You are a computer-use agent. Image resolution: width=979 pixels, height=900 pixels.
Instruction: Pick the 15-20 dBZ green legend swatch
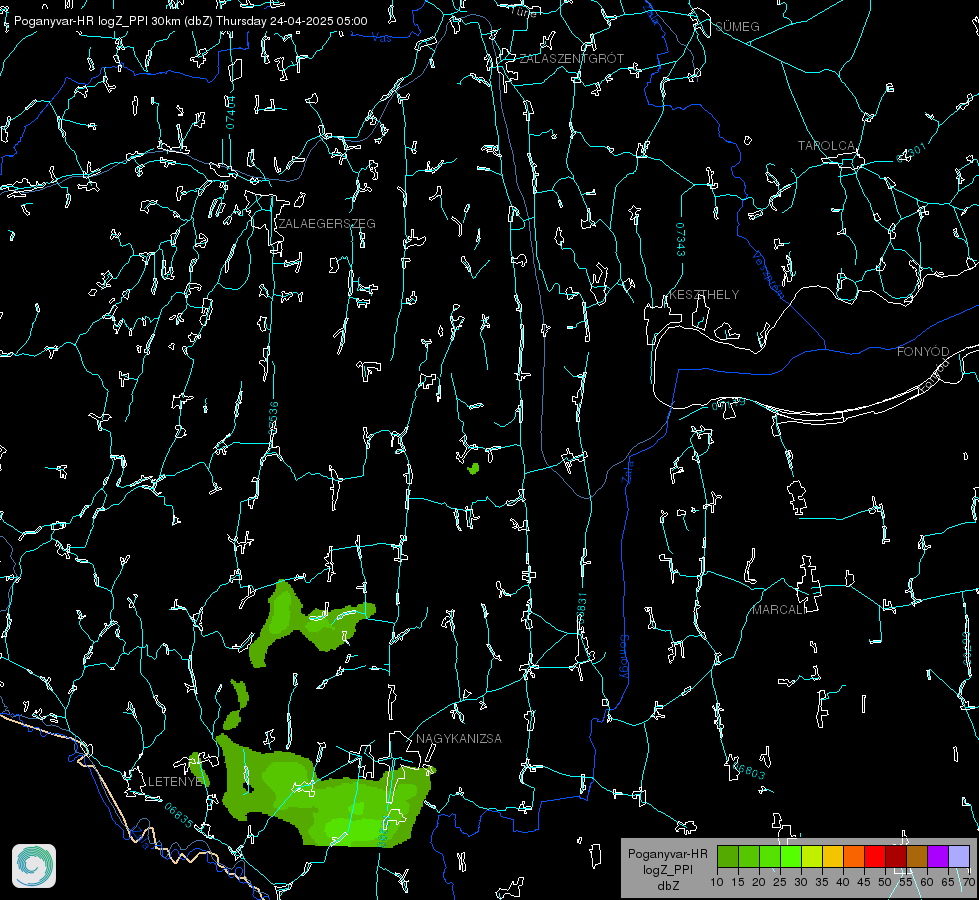point(749,856)
